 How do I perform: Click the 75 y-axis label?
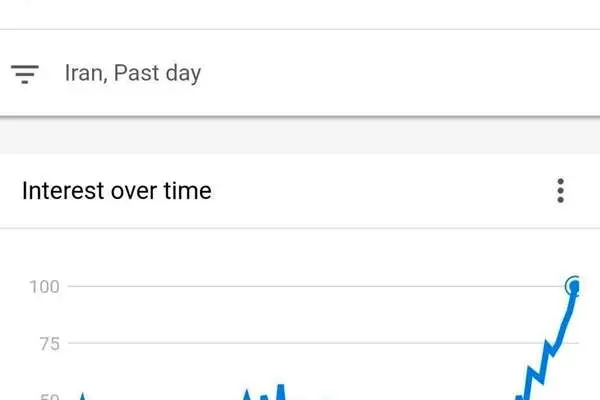[x=50, y=344]
